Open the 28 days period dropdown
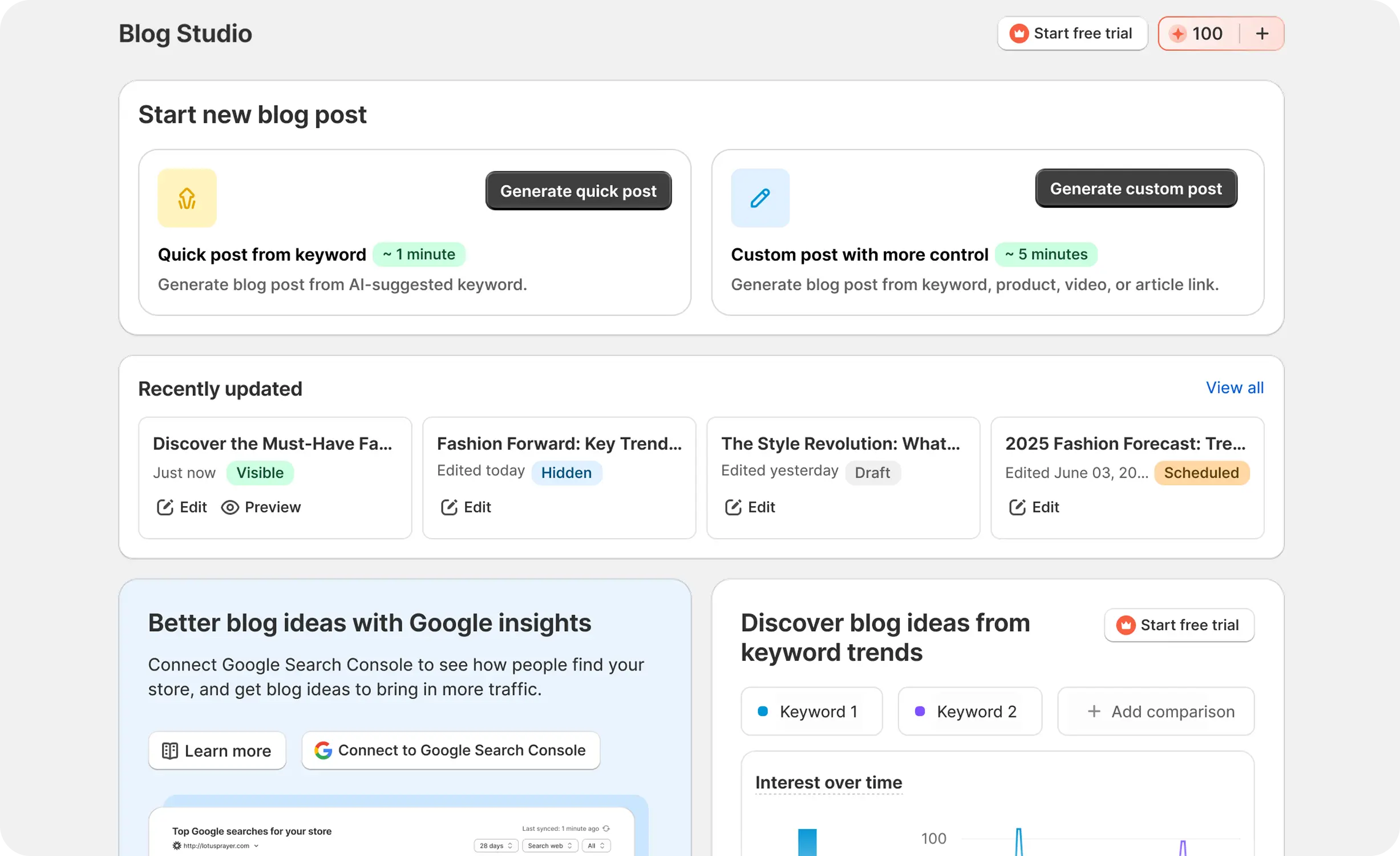The width and height of the screenshot is (1400, 856). [x=495, y=846]
